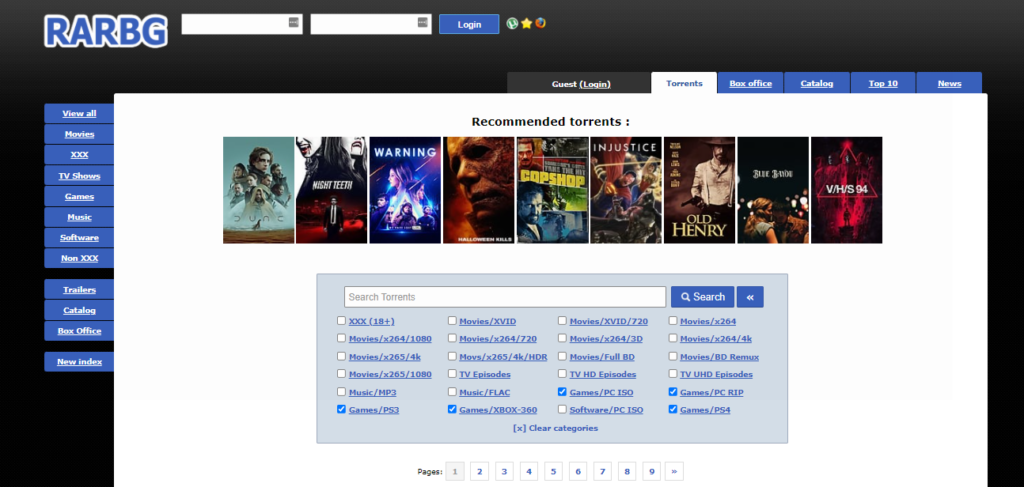Collapse categories with the « button

750,297
